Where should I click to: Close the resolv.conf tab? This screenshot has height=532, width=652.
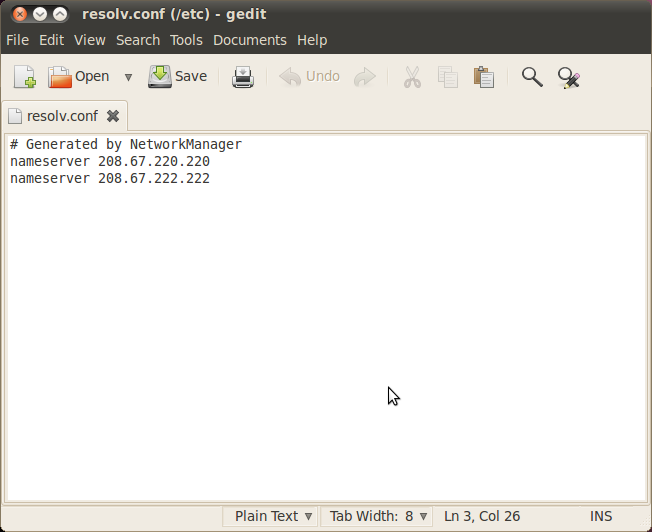pyautogui.click(x=113, y=116)
